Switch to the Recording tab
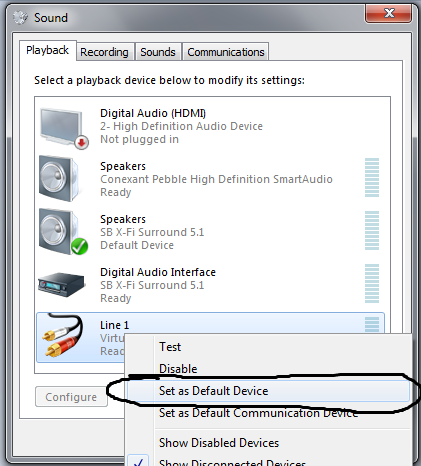Viewport: 421px width, 466px height. coord(104,52)
